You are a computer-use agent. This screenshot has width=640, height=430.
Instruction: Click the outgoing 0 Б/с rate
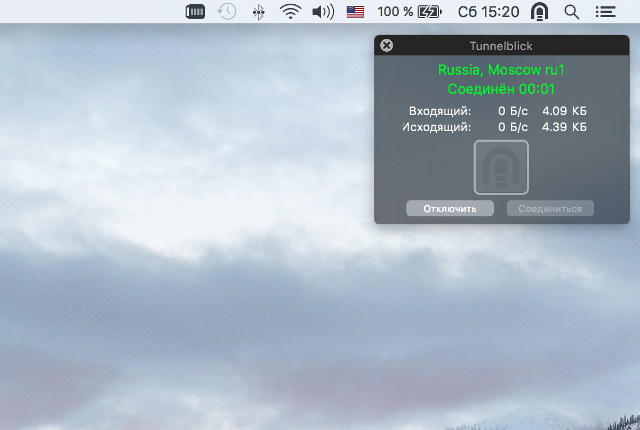tap(513, 127)
